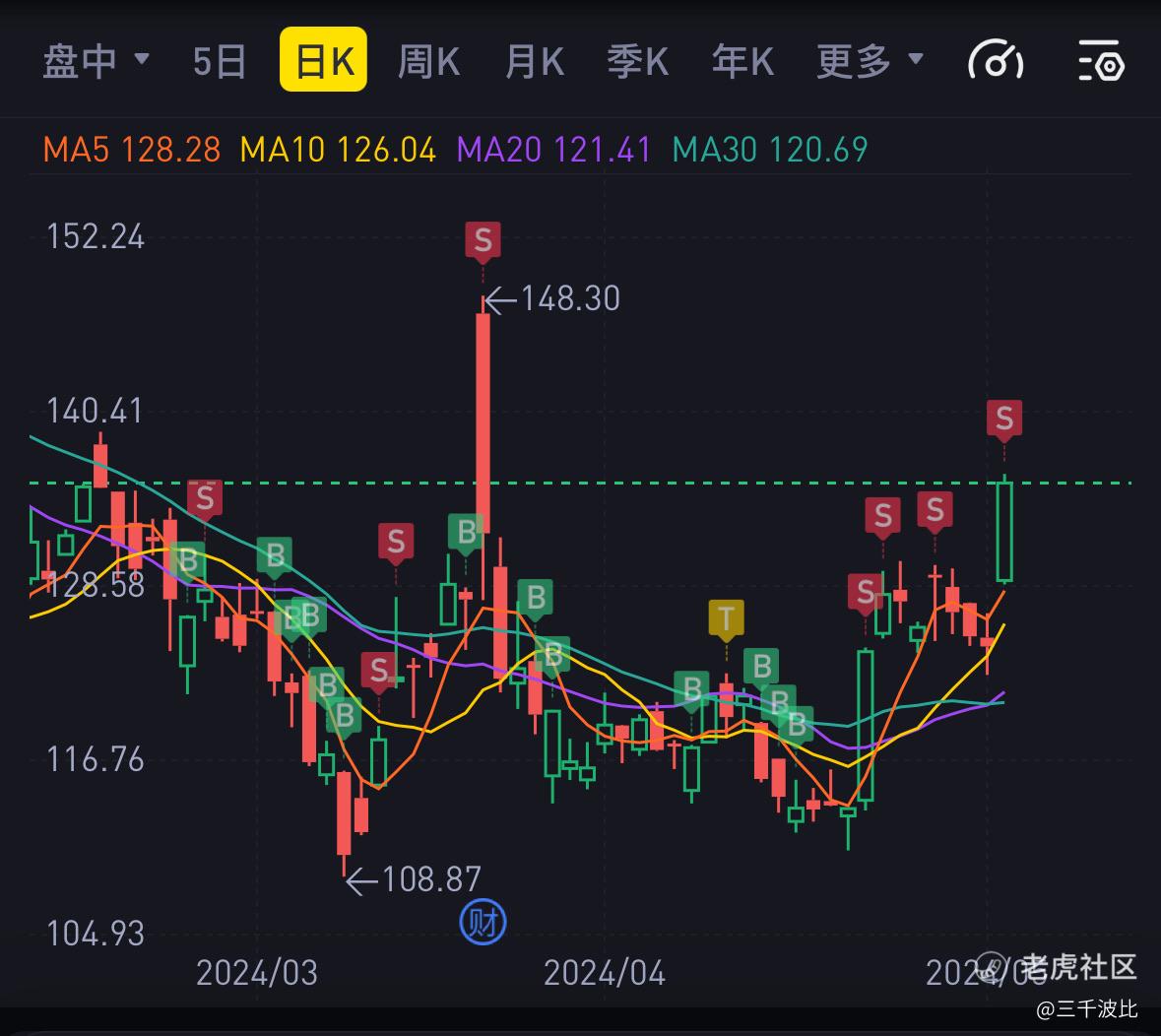This screenshot has height=1036, width=1161.
Task: Open the chart settings list icon
Action: (1101, 60)
